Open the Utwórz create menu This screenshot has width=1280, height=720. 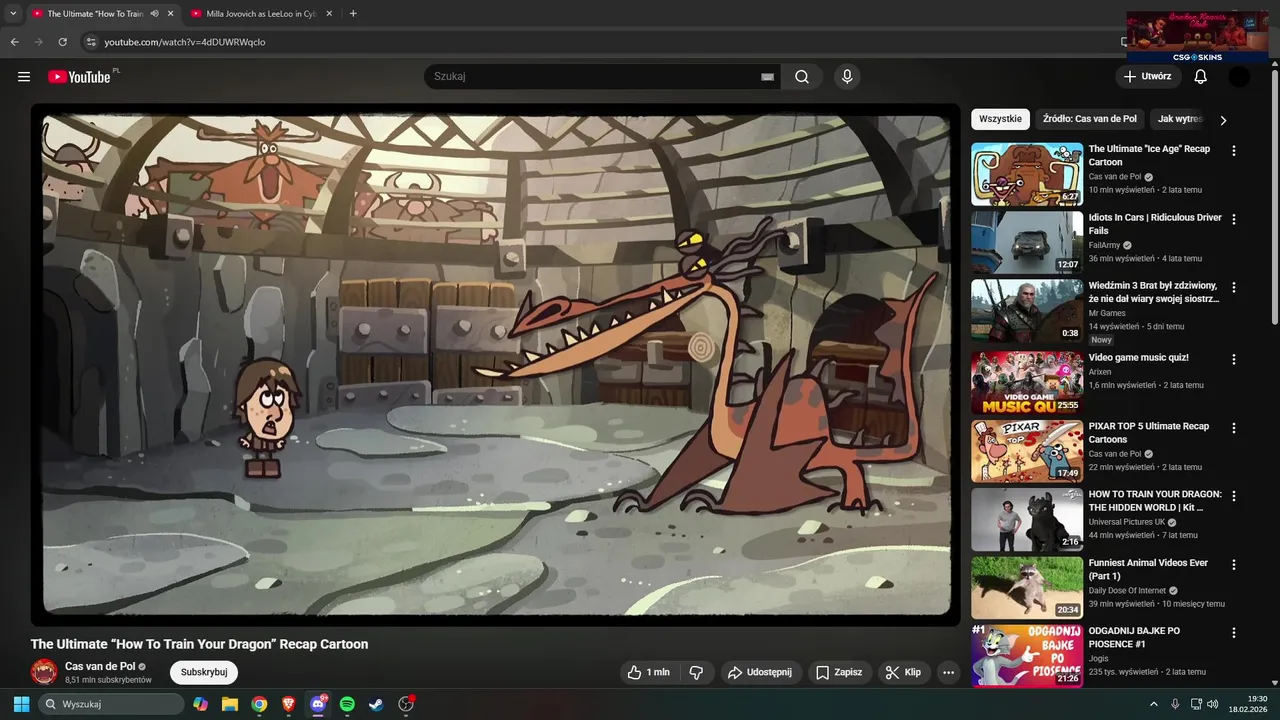pyautogui.click(x=1147, y=77)
